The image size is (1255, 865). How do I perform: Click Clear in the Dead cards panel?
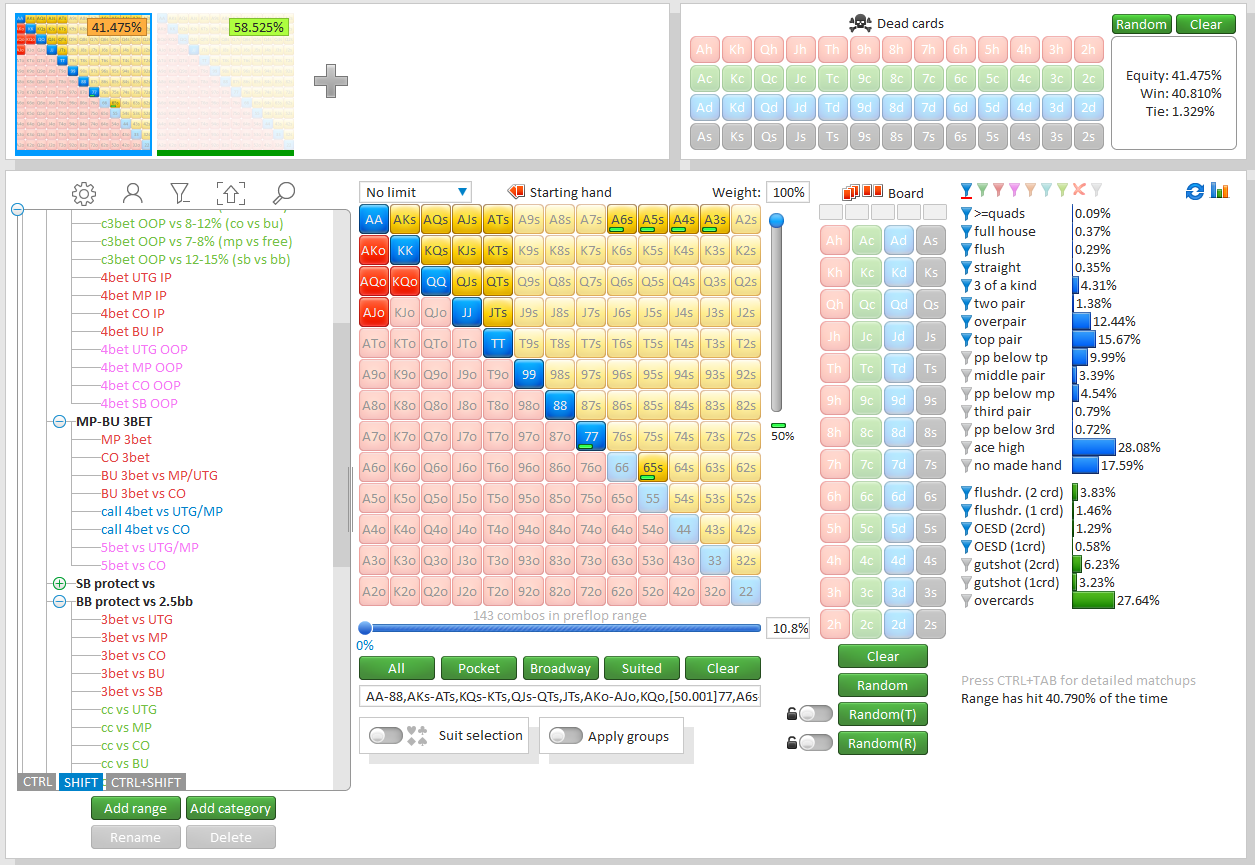point(1206,24)
